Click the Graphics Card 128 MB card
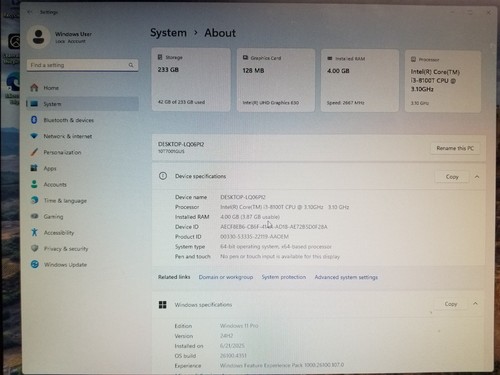This screenshot has height=375, width=500. click(276, 80)
